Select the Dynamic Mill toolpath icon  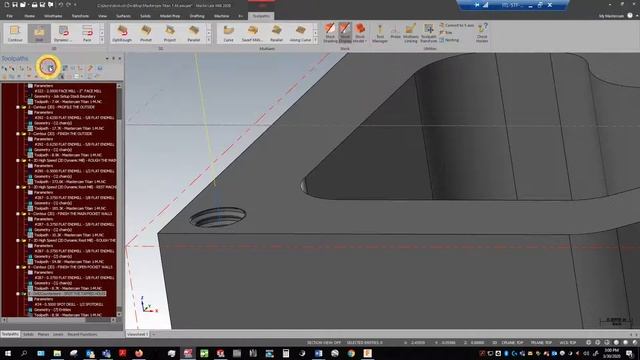coord(63,33)
